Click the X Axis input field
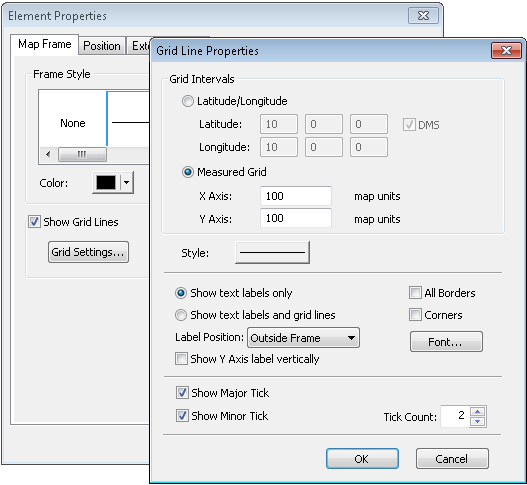Screen dimensions: 527x485 click(296, 196)
